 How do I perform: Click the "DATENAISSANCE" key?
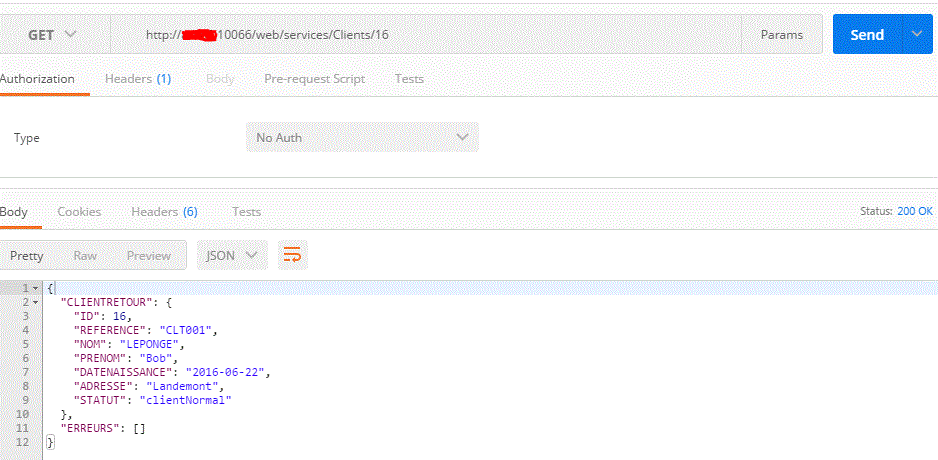tap(124, 373)
